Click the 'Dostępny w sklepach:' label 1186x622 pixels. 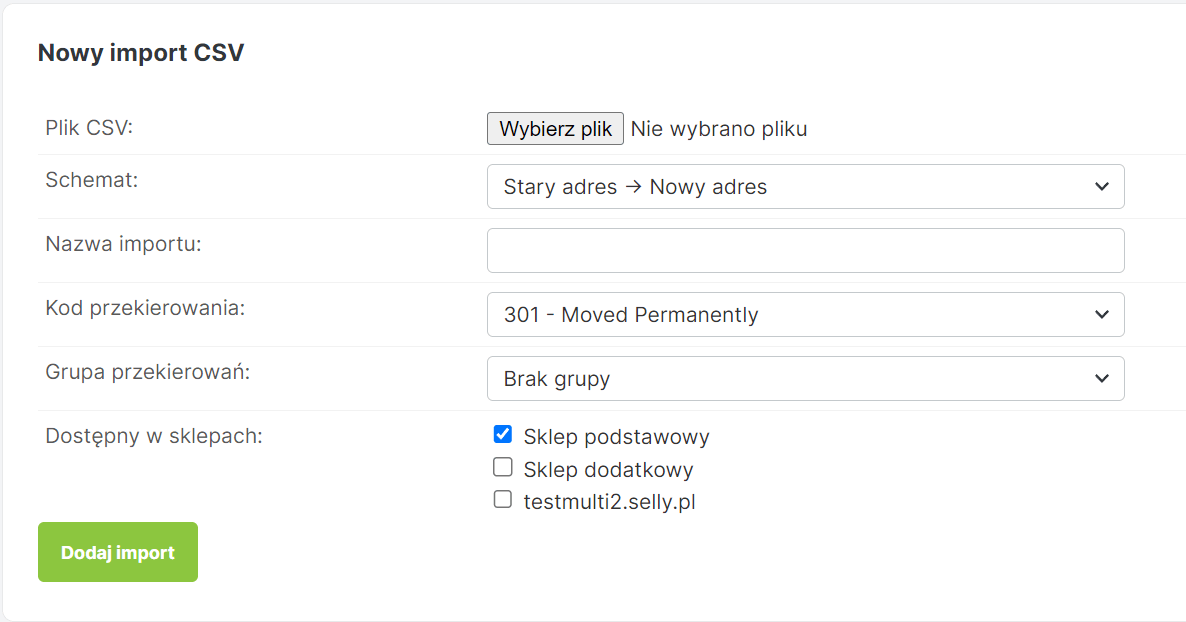click(x=154, y=436)
